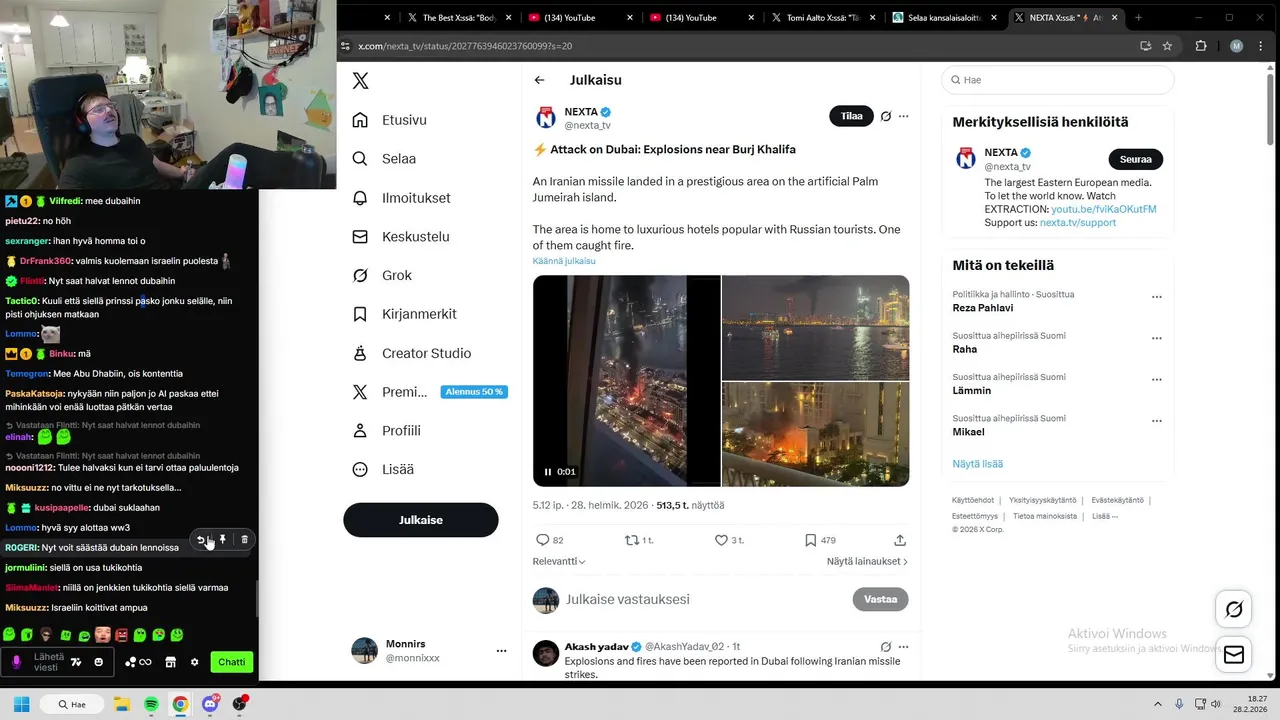Open options for Akash yadav reply
This screenshot has height=720, width=1280.
tap(904, 647)
